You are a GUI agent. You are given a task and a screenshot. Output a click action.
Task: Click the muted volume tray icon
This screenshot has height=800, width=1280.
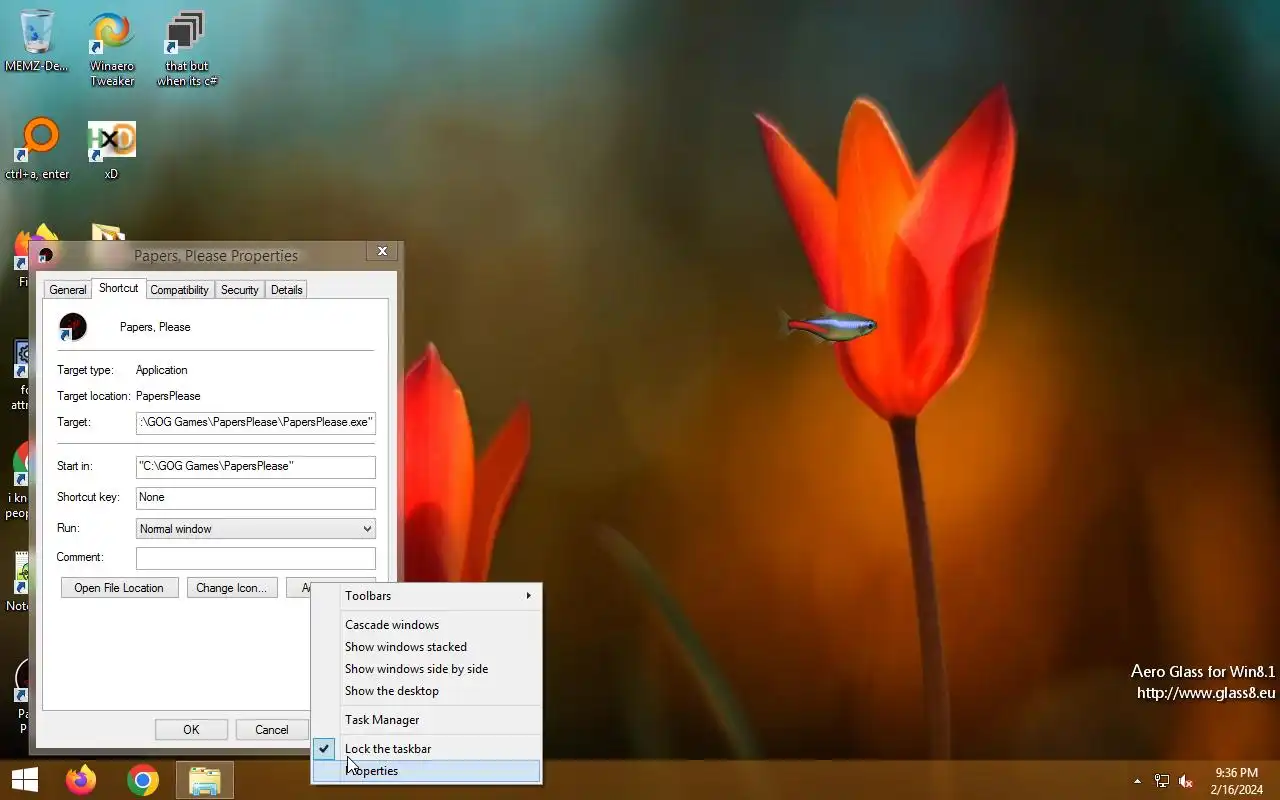point(1186,781)
